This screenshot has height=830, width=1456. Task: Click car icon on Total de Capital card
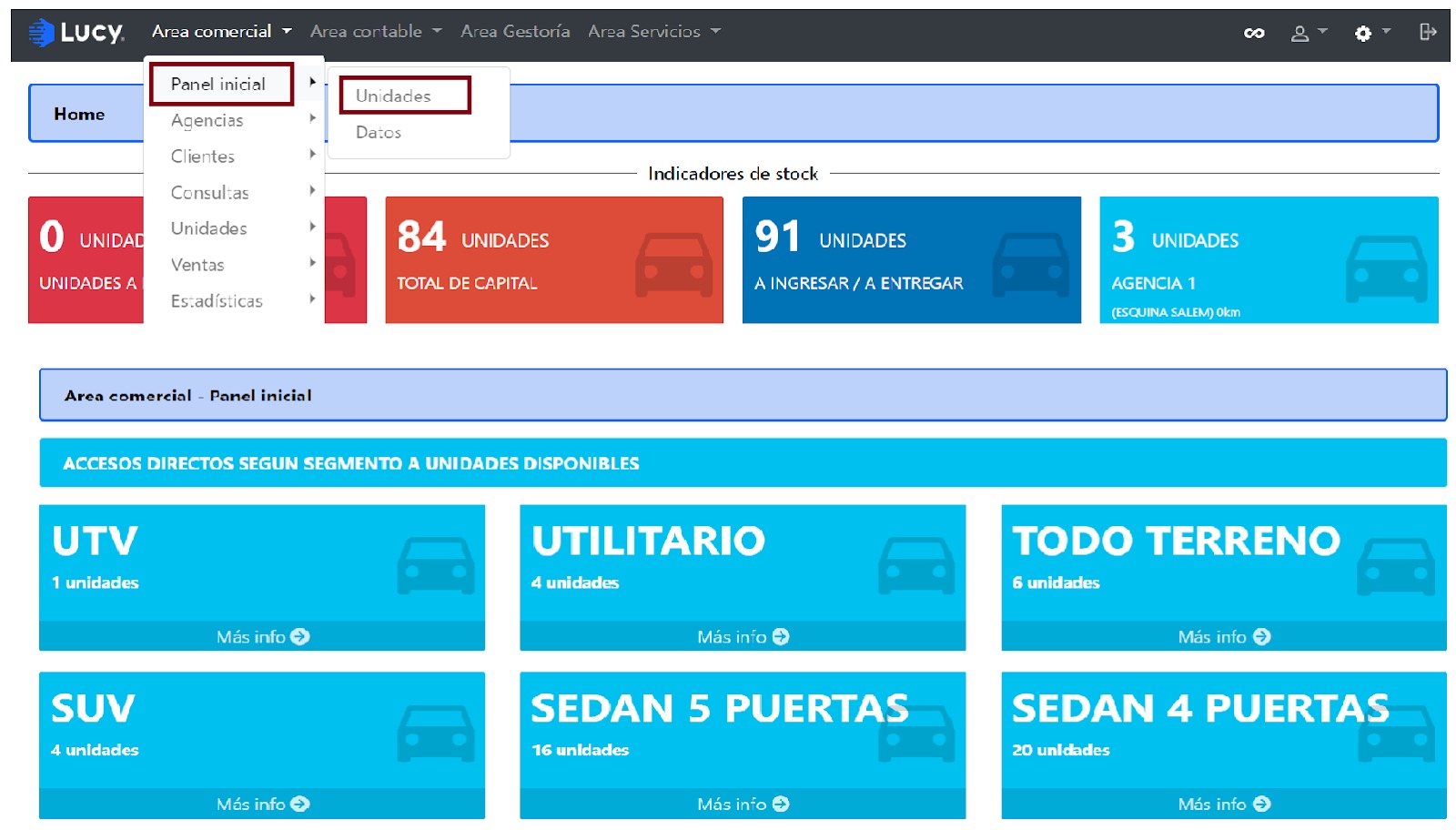coord(673,264)
